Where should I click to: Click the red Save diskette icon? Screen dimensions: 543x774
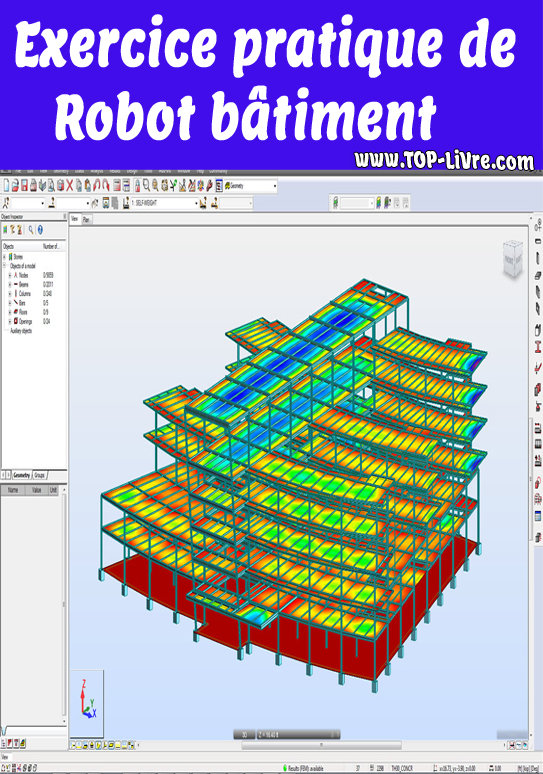click(x=24, y=186)
